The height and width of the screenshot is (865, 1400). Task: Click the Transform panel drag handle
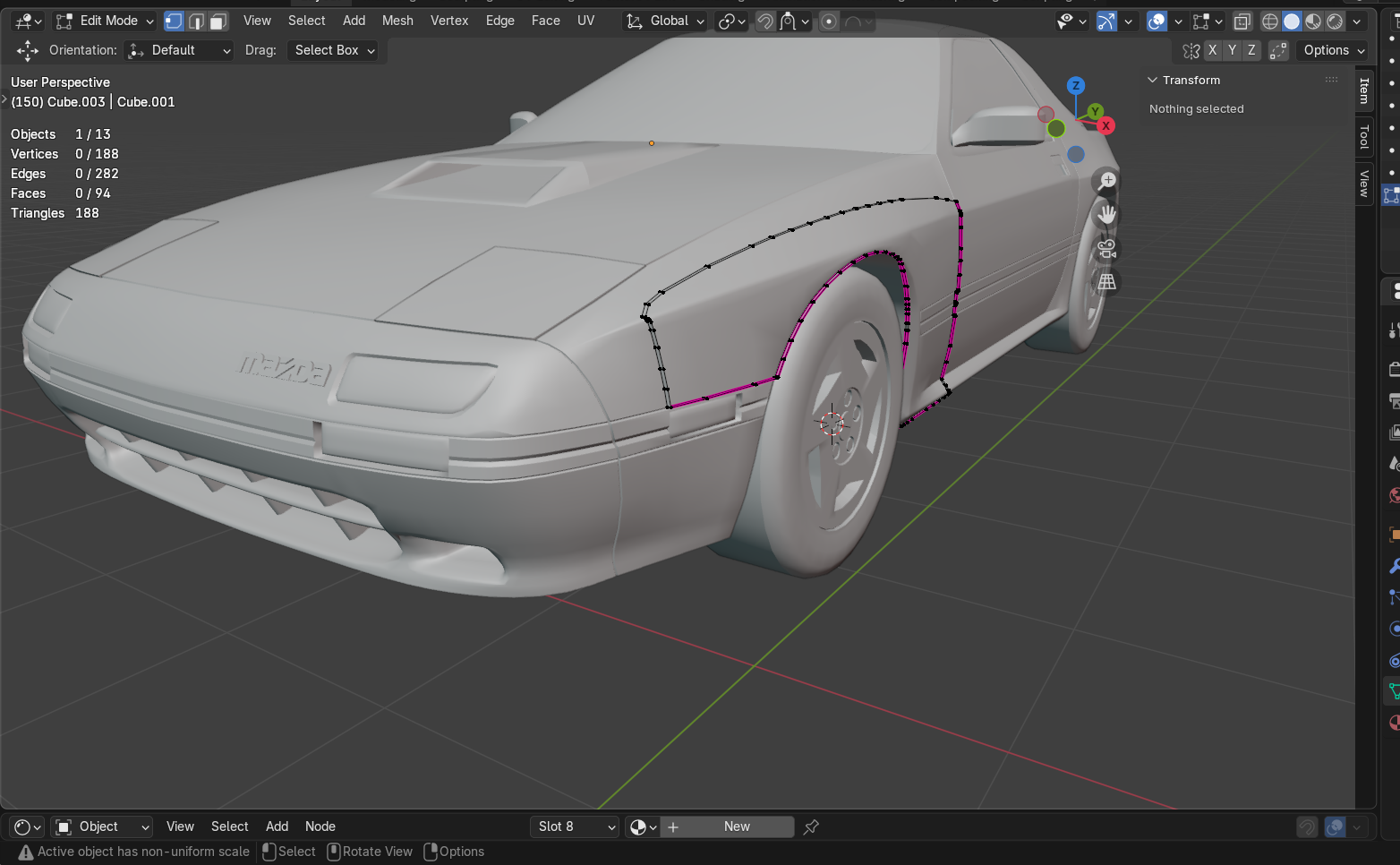click(1332, 80)
